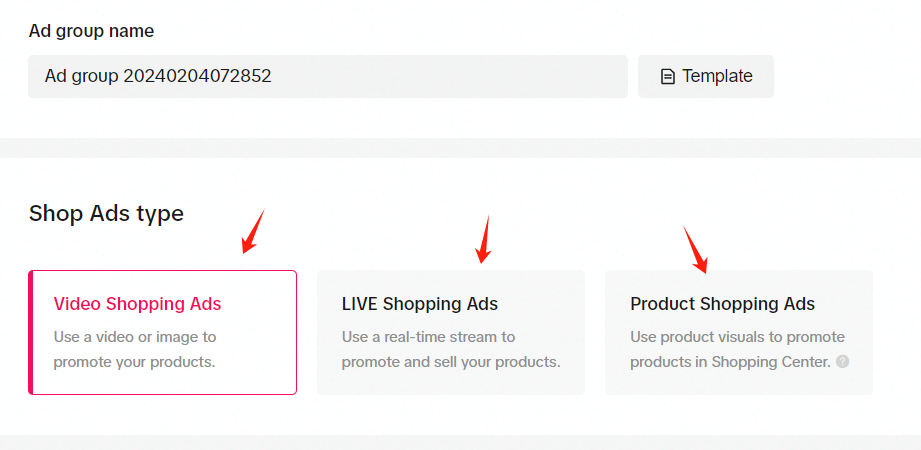Pick the Product Shopping Ads option card

pyautogui.click(x=739, y=333)
